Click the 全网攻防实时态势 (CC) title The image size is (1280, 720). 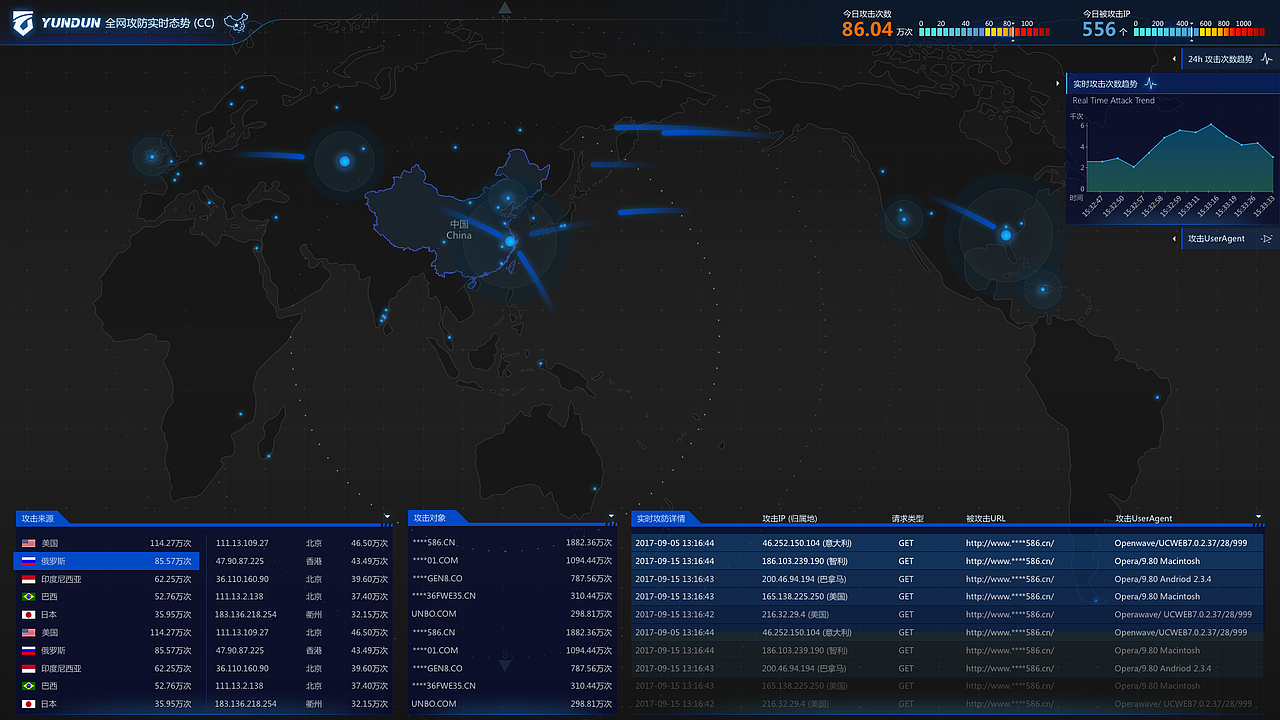point(160,23)
